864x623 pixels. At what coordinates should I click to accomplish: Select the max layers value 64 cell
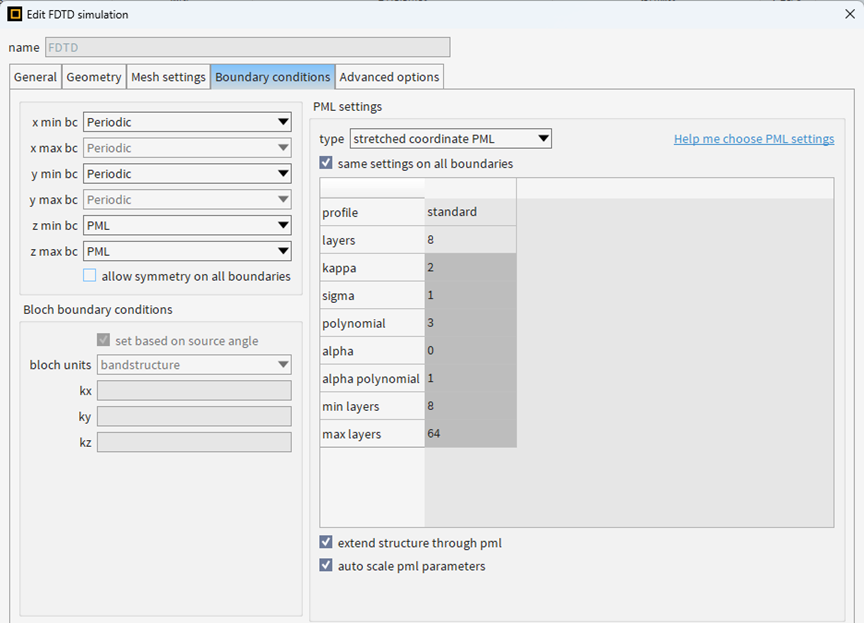[471, 434]
